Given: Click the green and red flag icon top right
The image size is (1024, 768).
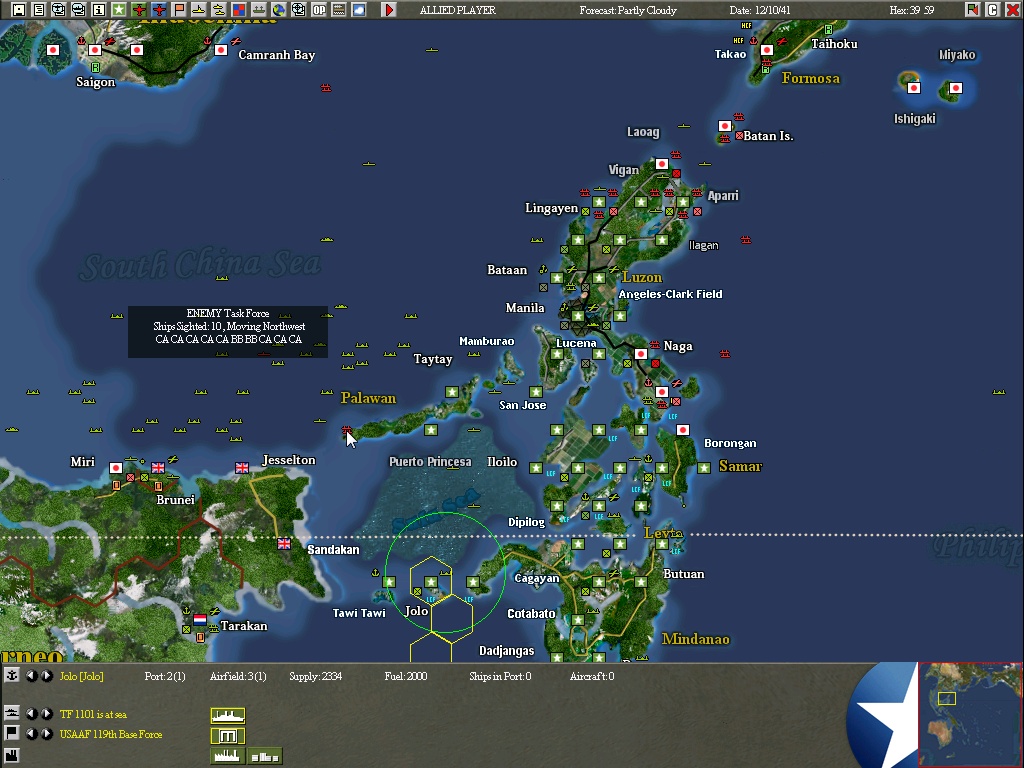Looking at the screenshot, I should 973,10.
